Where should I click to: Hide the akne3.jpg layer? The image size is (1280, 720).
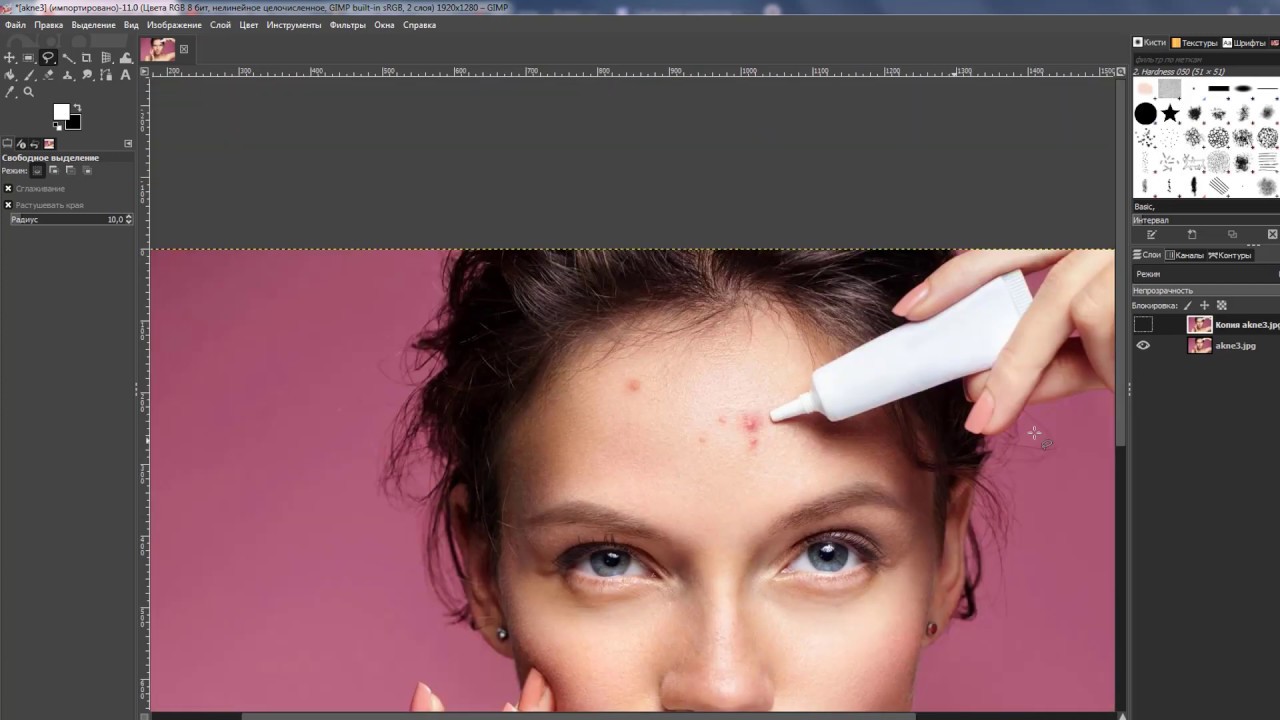(x=1143, y=345)
